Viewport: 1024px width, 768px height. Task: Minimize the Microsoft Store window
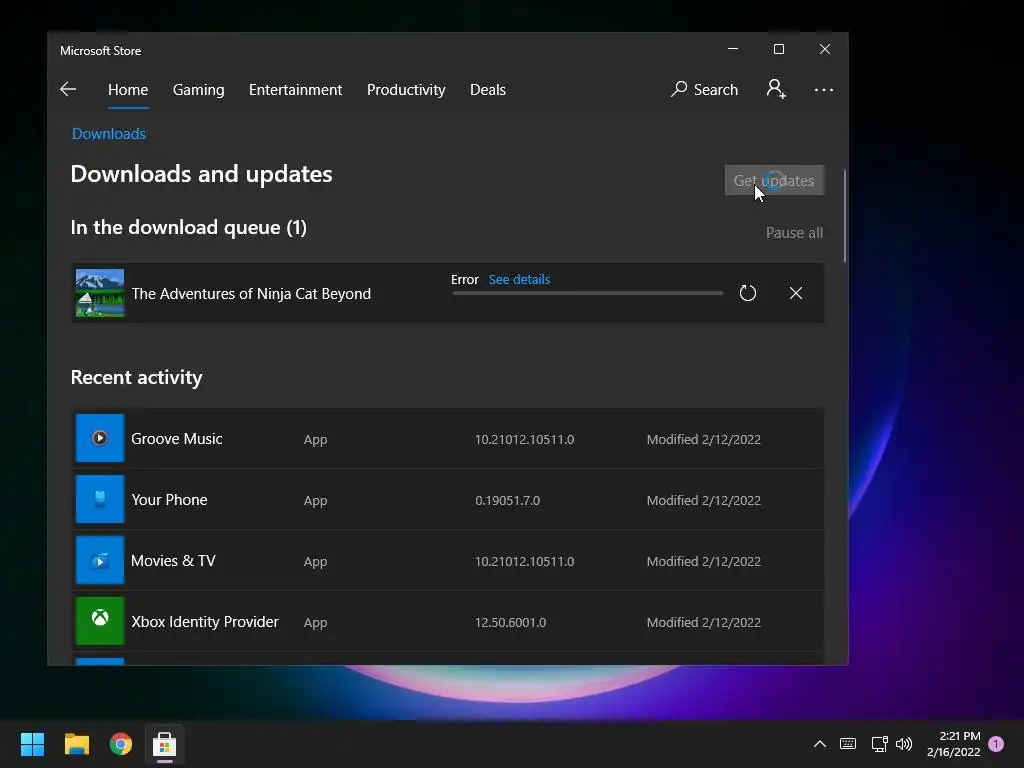point(733,49)
